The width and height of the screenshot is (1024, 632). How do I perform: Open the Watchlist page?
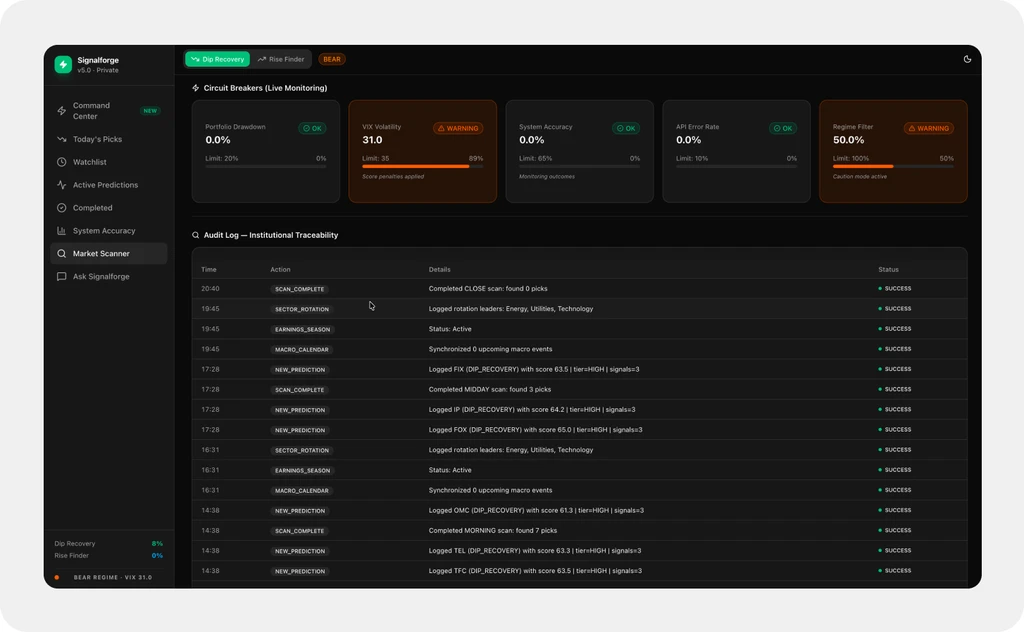108,162
